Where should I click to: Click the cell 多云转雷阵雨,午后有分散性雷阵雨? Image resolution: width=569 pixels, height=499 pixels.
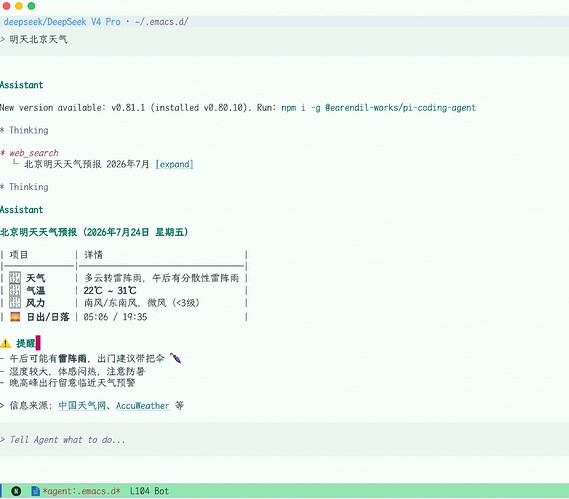click(x=161, y=278)
